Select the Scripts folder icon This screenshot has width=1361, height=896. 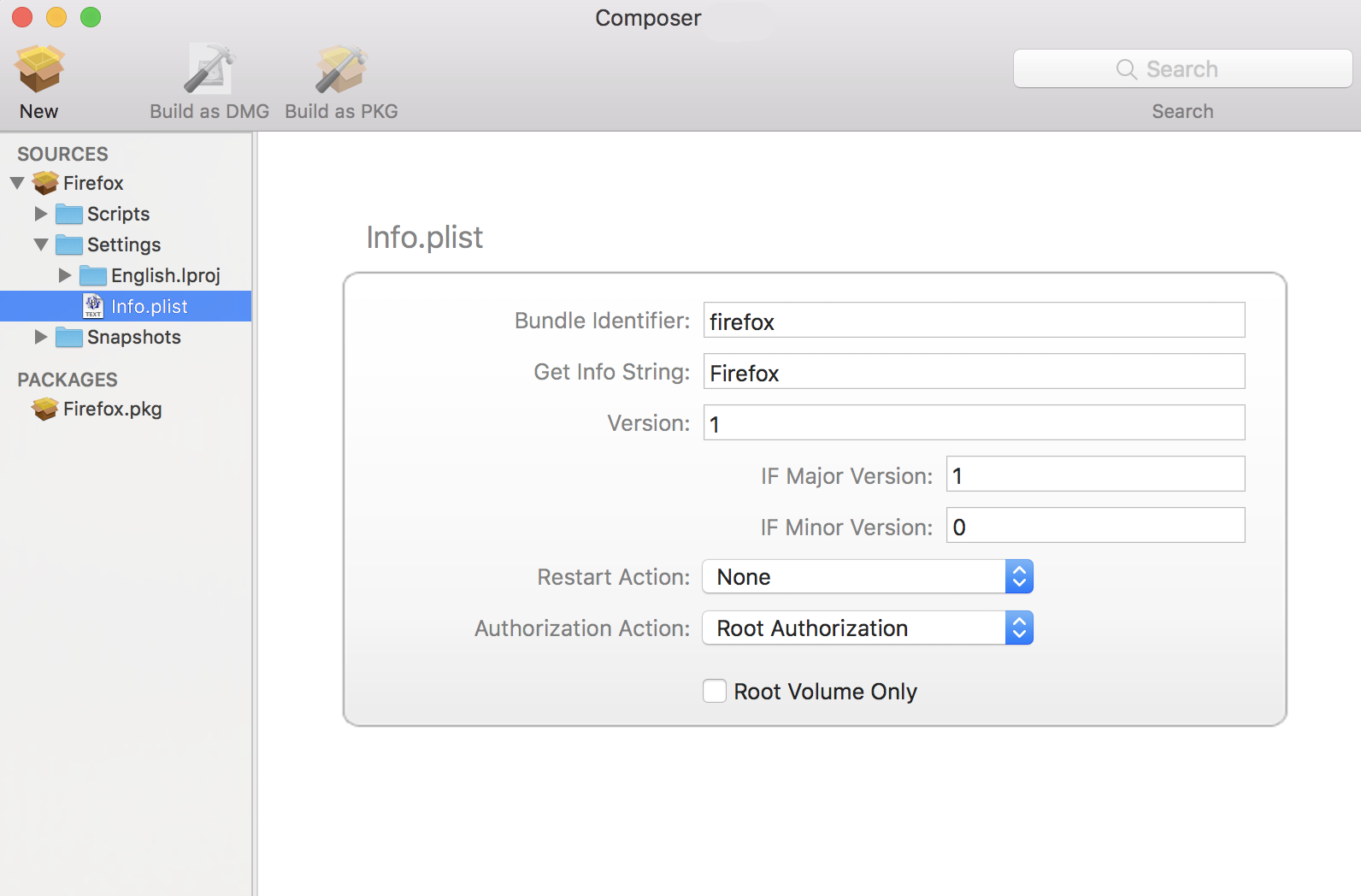point(69,214)
